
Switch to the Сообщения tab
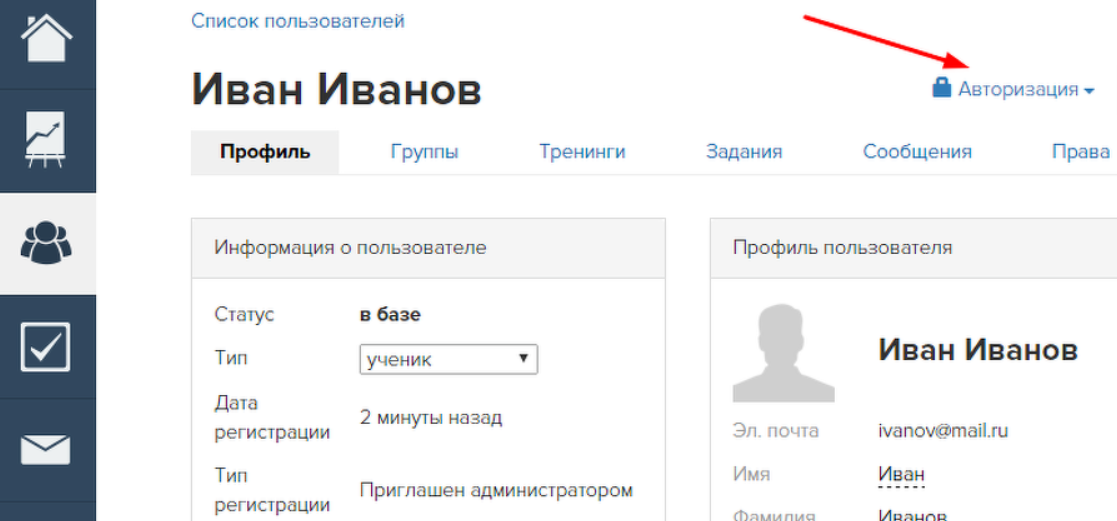coord(918,152)
